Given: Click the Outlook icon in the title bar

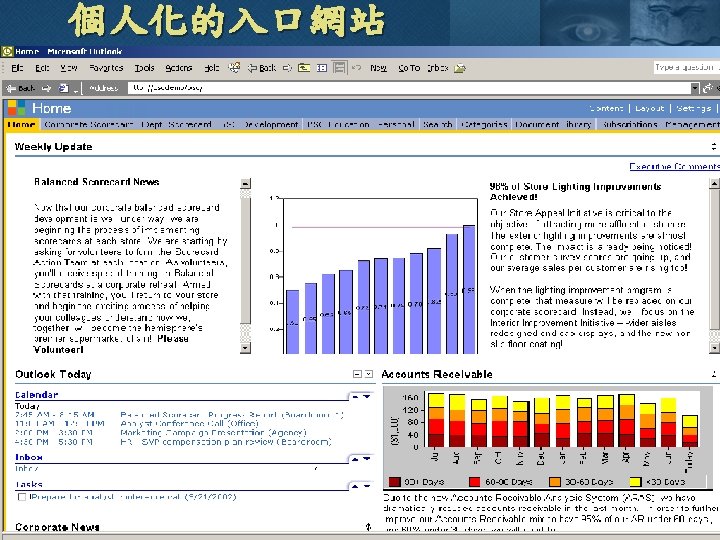Looking at the screenshot, I should 7,51.
